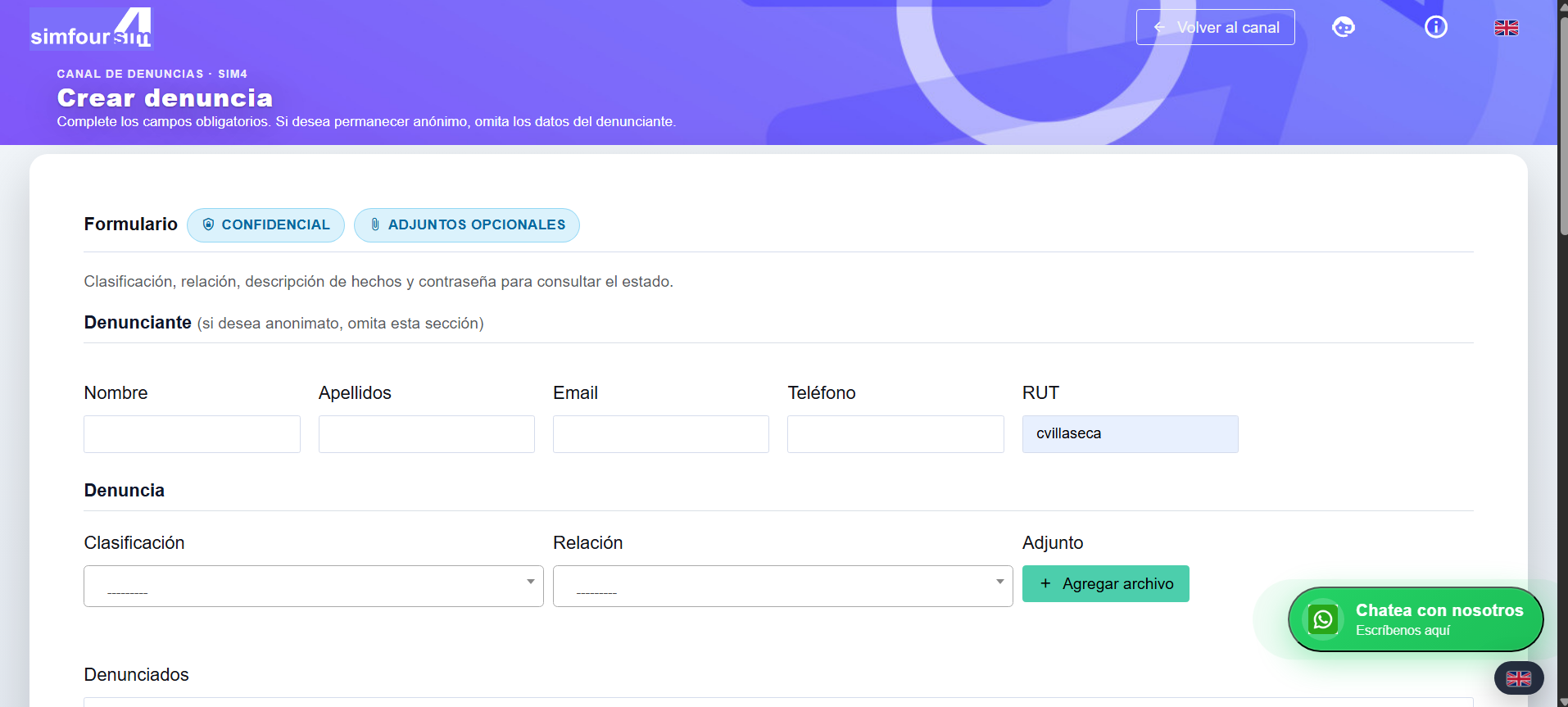Screen dimensions: 1568x707
Task: Open the information circle icon
Action: (x=1436, y=27)
